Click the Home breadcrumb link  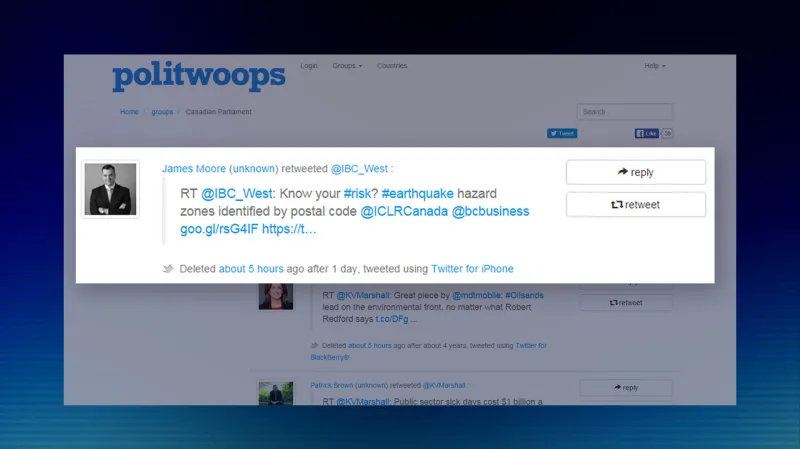(129, 112)
